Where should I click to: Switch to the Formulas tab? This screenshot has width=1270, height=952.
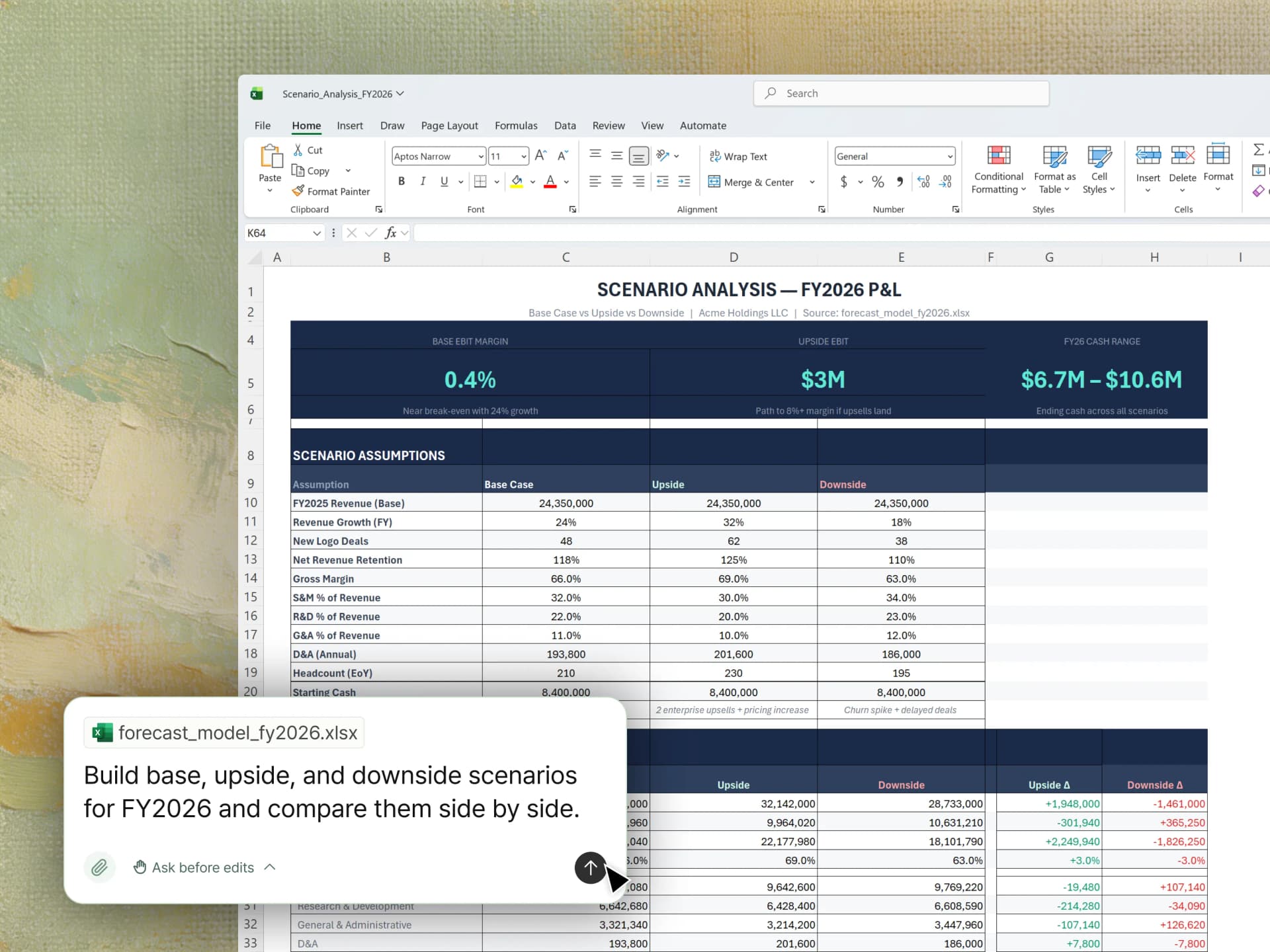pyautogui.click(x=516, y=126)
